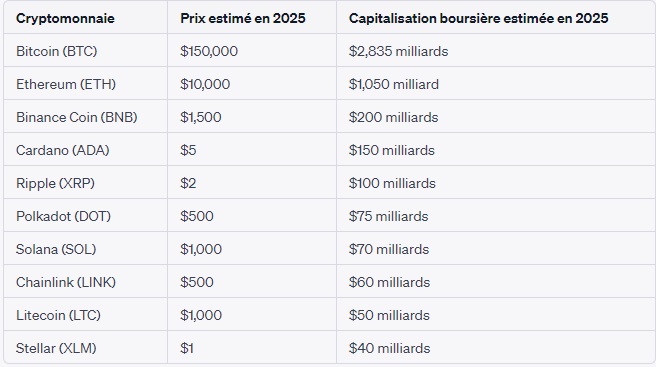Viewport: 656px width, 367px height.
Task: Select the $2,835 milliards cell
Action: coord(398,51)
